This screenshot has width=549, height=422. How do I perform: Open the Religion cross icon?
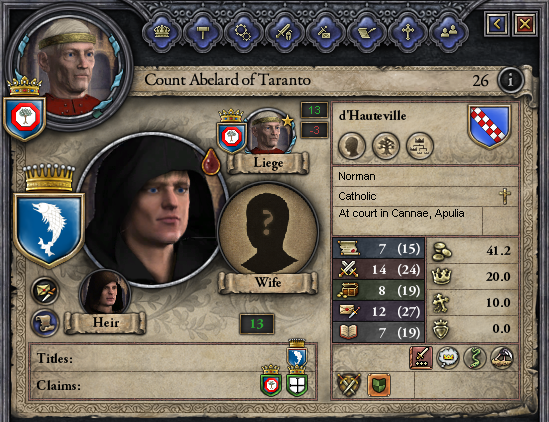[408, 32]
